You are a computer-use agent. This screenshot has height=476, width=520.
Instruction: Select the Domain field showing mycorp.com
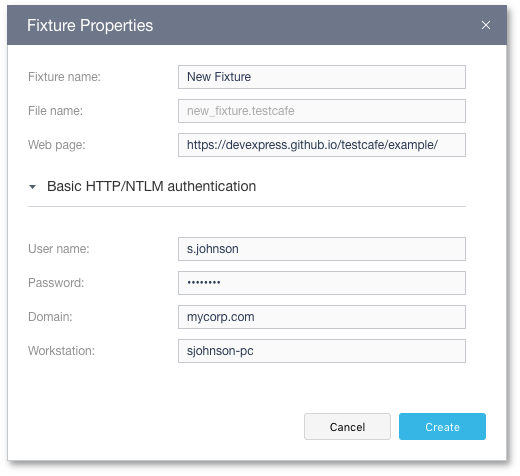point(322,317)
